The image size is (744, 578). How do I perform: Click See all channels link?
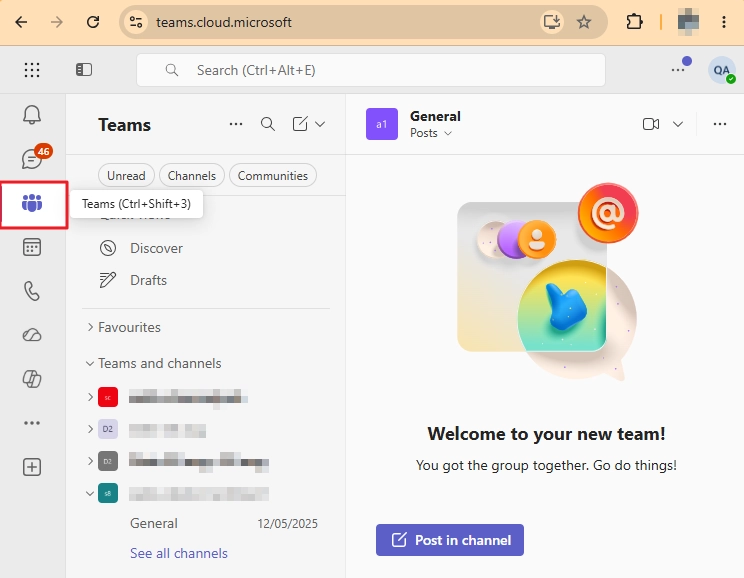click(x=179, y=553)
